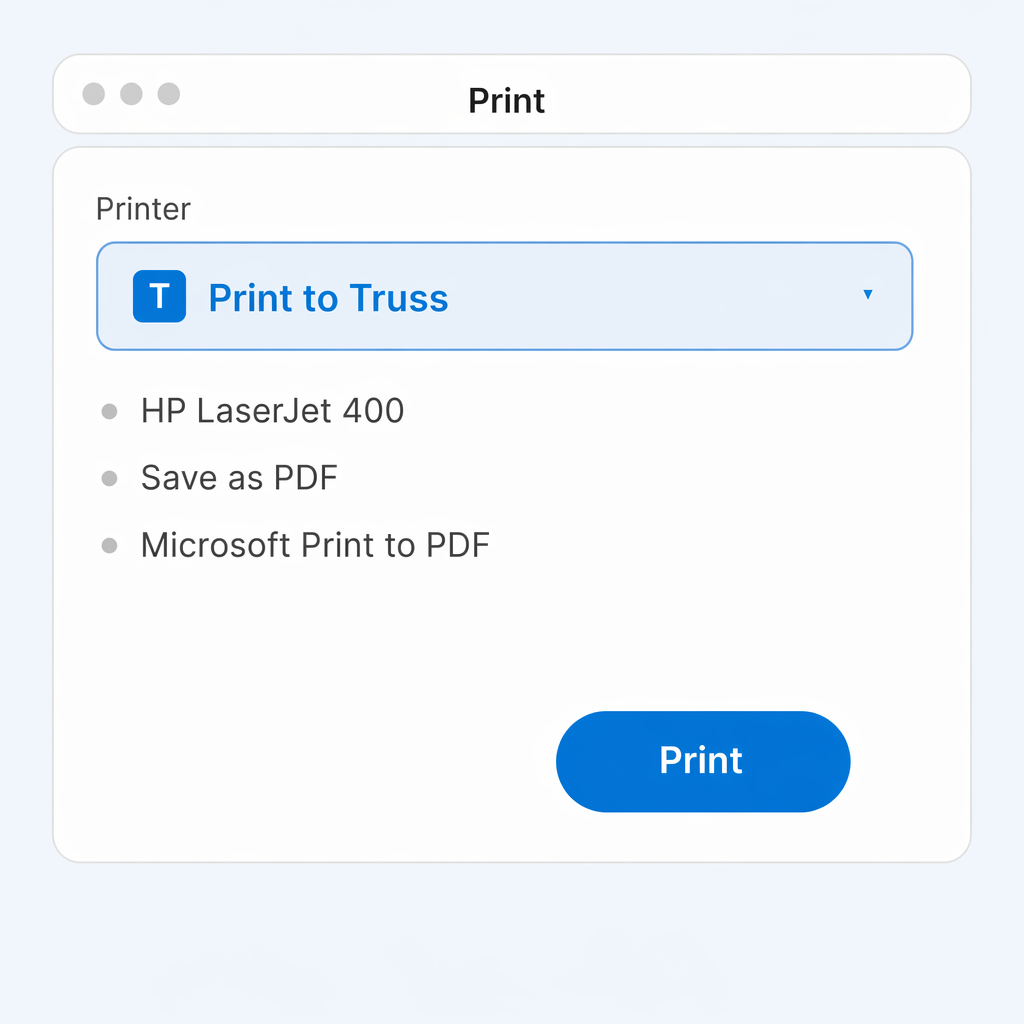
Task: Click the Print title bar label
Action: click(506, 100)
